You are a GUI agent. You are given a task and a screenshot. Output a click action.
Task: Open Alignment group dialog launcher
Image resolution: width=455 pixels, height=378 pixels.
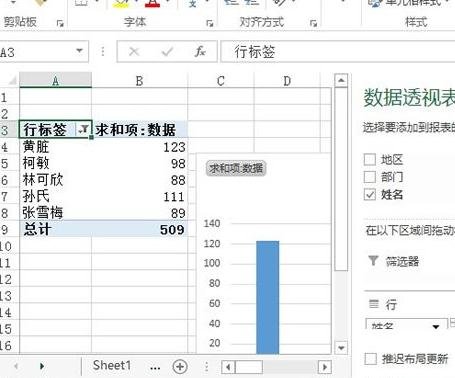click(313, 23)
